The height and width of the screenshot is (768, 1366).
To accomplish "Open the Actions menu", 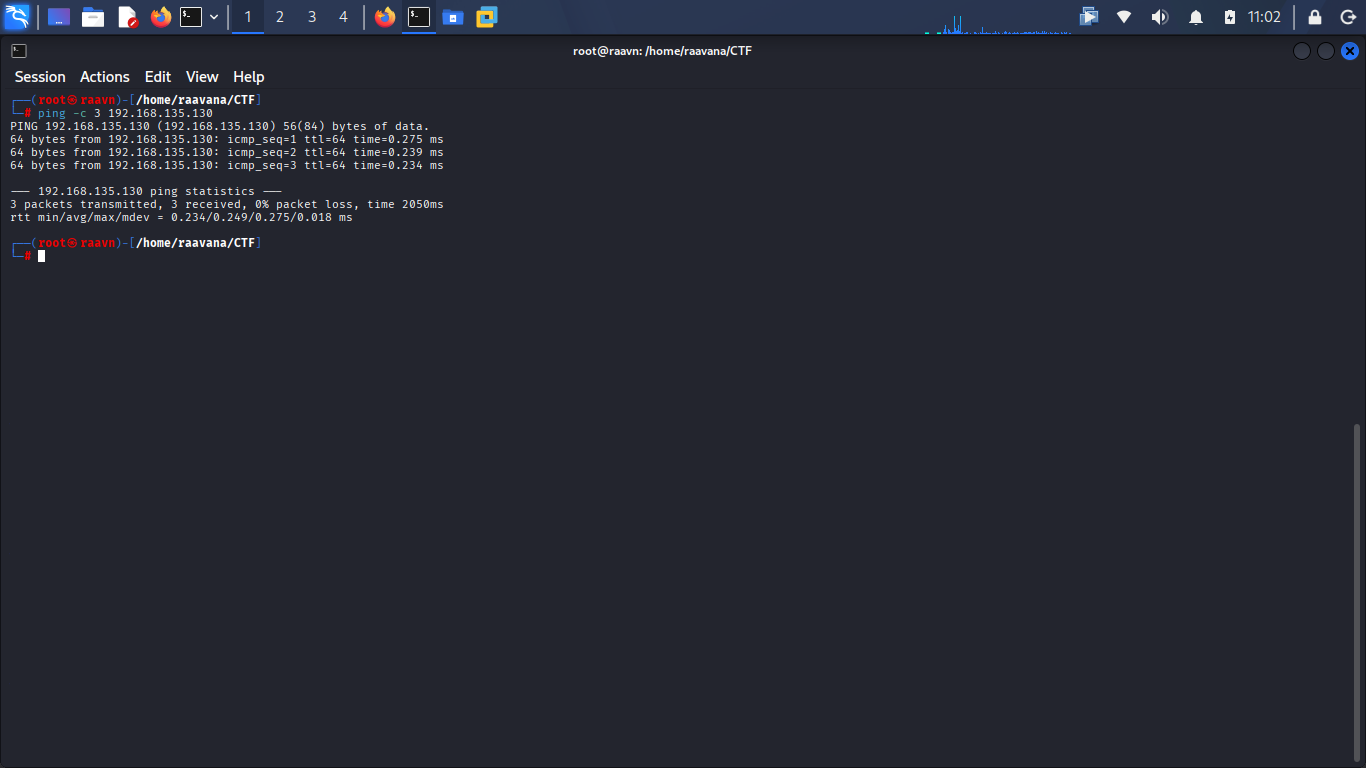I will click(x=105, y=77).
